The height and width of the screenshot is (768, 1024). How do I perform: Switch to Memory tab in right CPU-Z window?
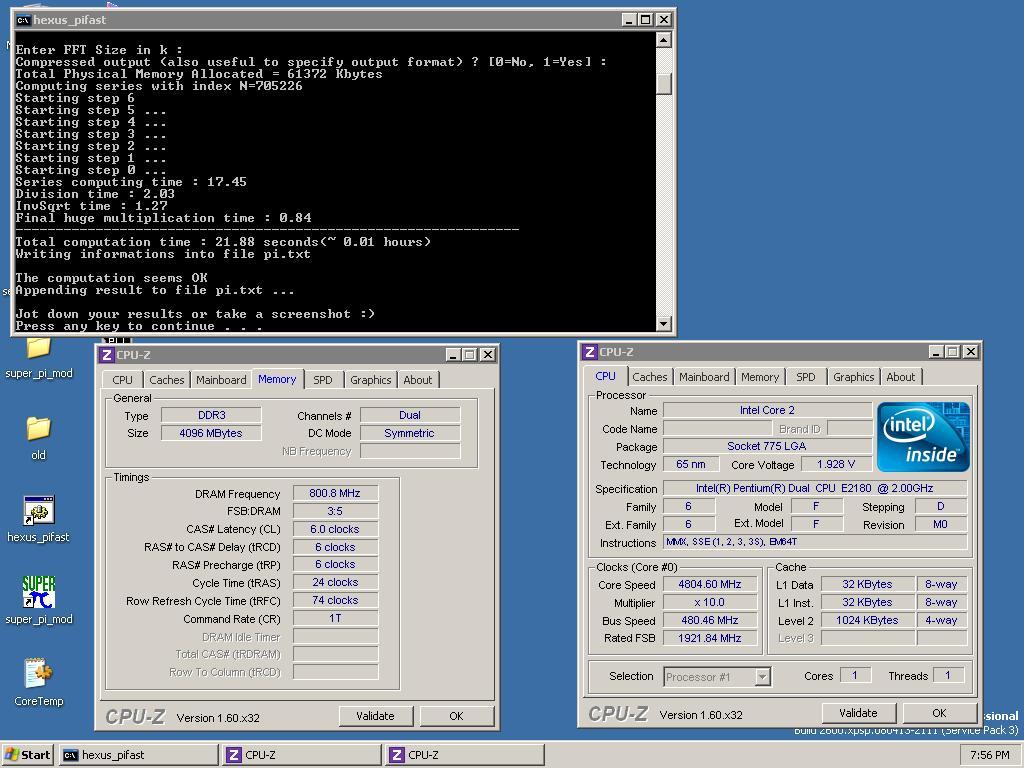coord(760,377)
